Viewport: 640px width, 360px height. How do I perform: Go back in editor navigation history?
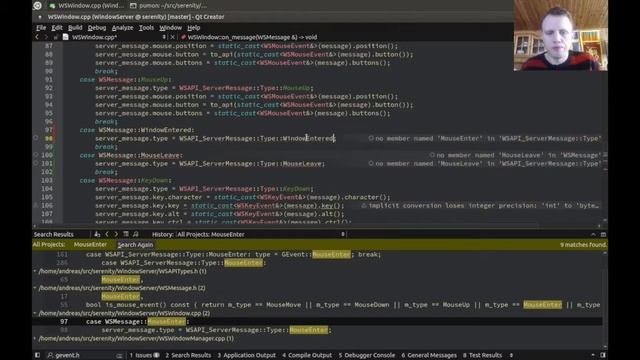tap(37, 37)
